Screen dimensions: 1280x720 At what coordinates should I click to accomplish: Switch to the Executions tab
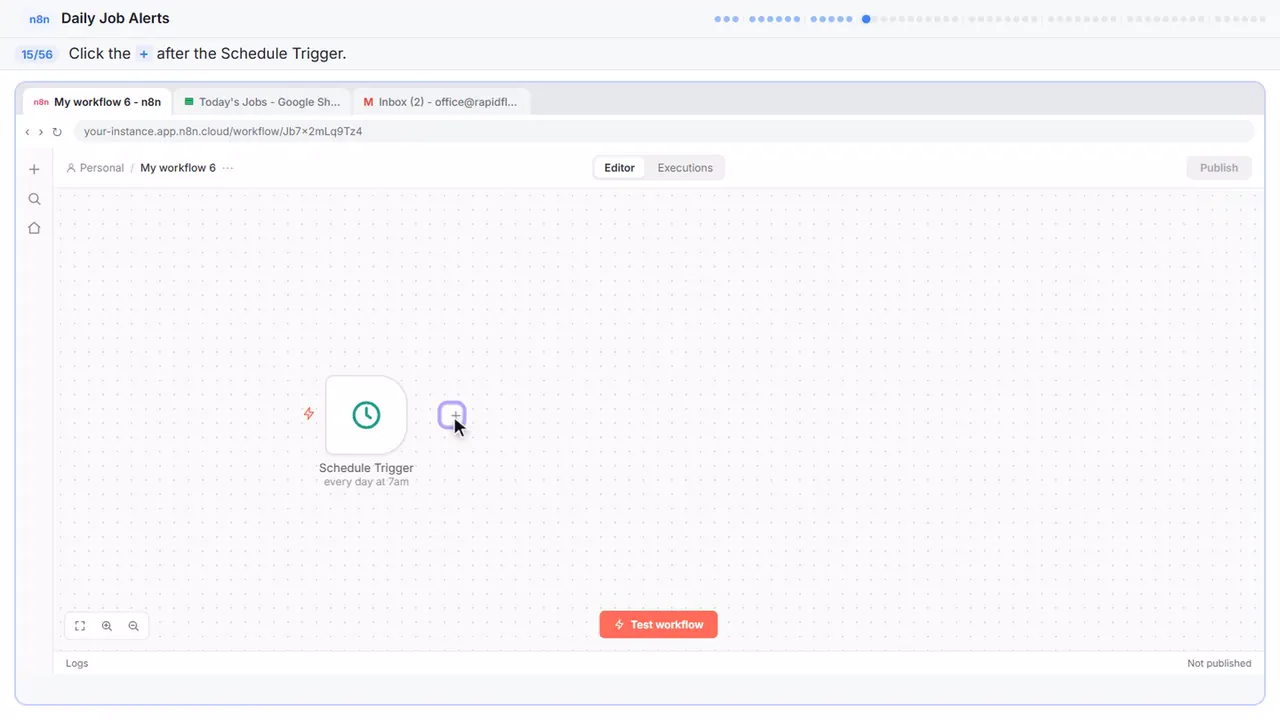point(685,168)
